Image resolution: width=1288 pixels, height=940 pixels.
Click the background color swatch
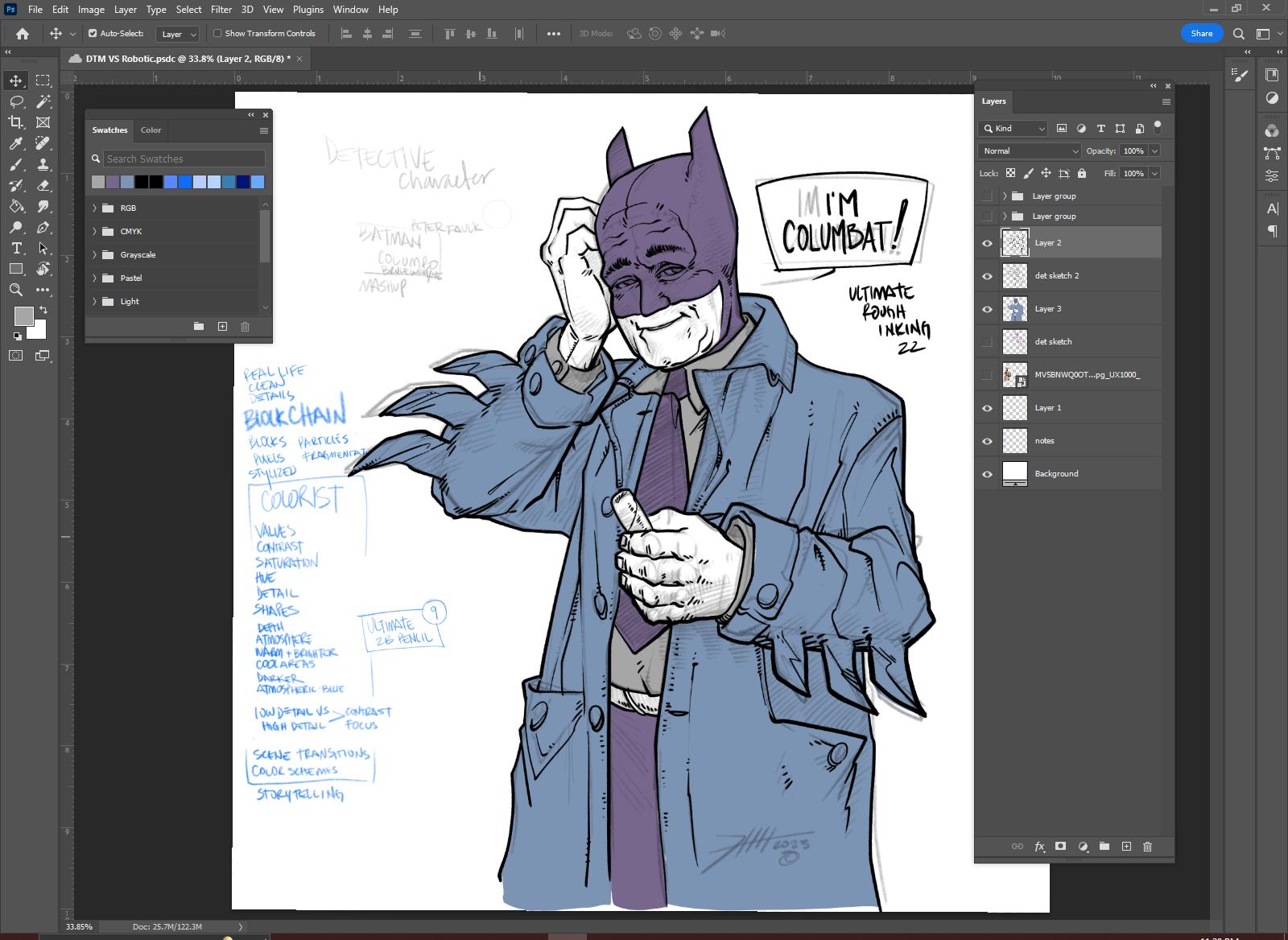[x=39, y=332]
